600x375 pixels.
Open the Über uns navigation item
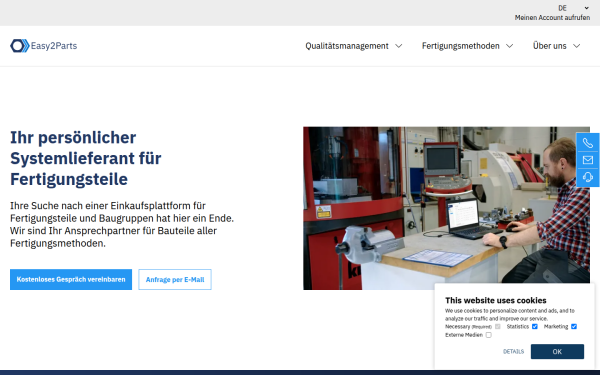pos(549,46)
